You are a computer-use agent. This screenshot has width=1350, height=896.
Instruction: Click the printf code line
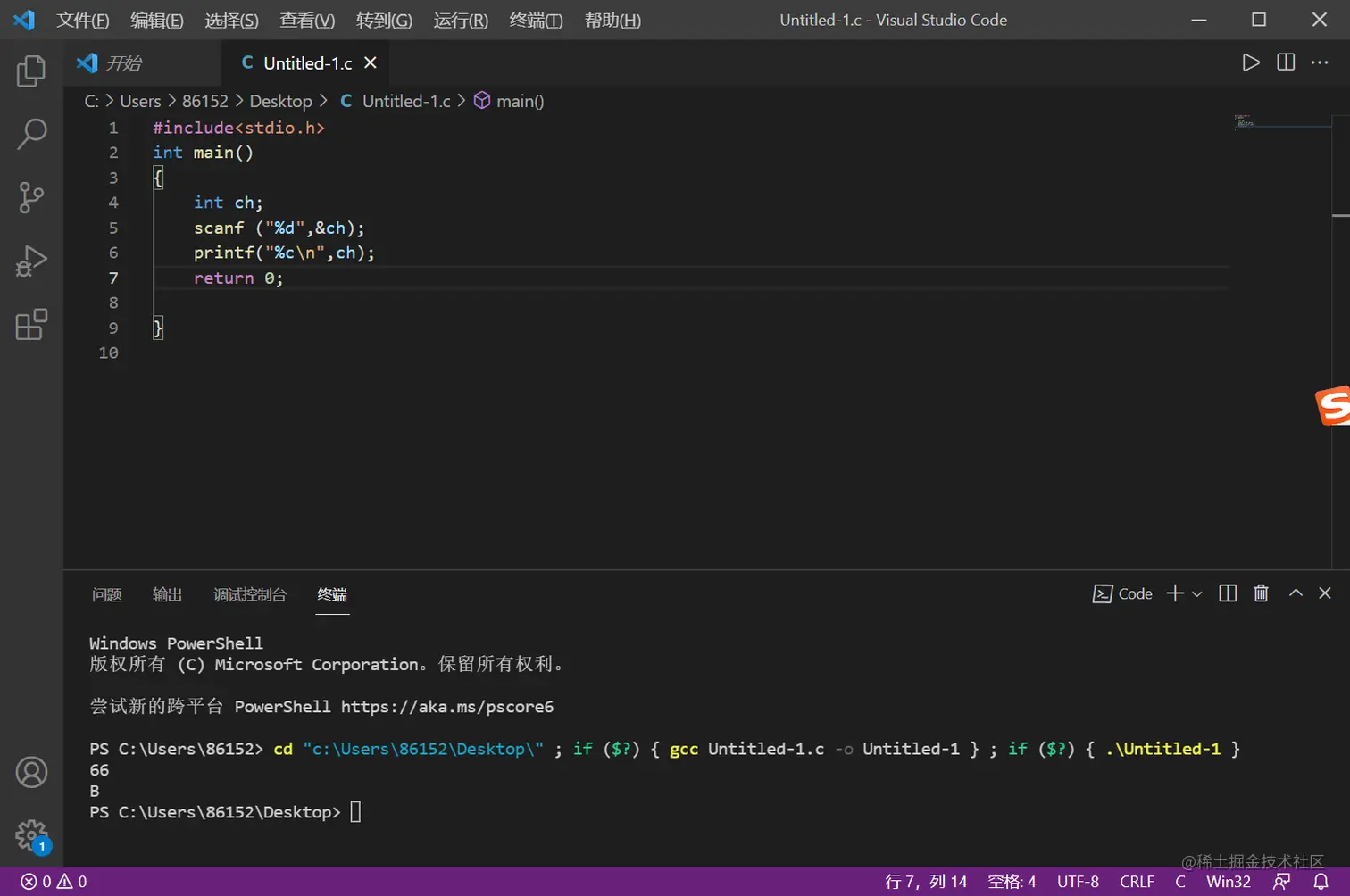pyautogui.click(x=284, y=253)
